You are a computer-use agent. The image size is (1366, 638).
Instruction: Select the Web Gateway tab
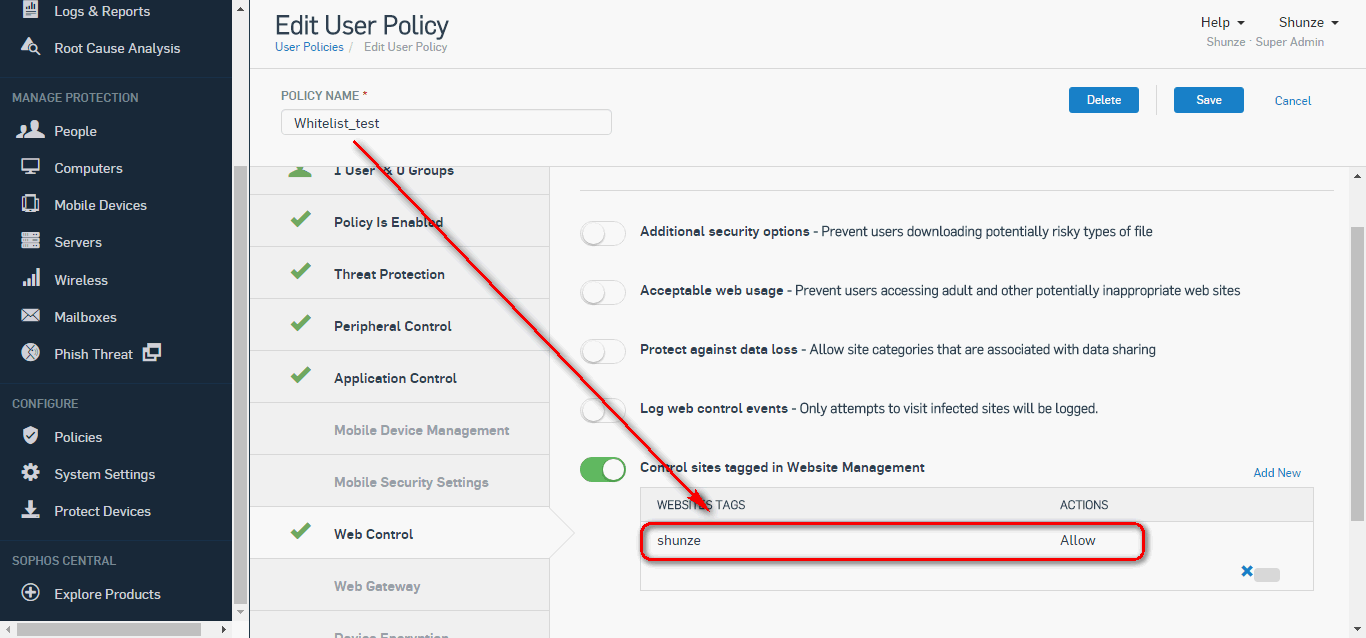coord(400,585)
